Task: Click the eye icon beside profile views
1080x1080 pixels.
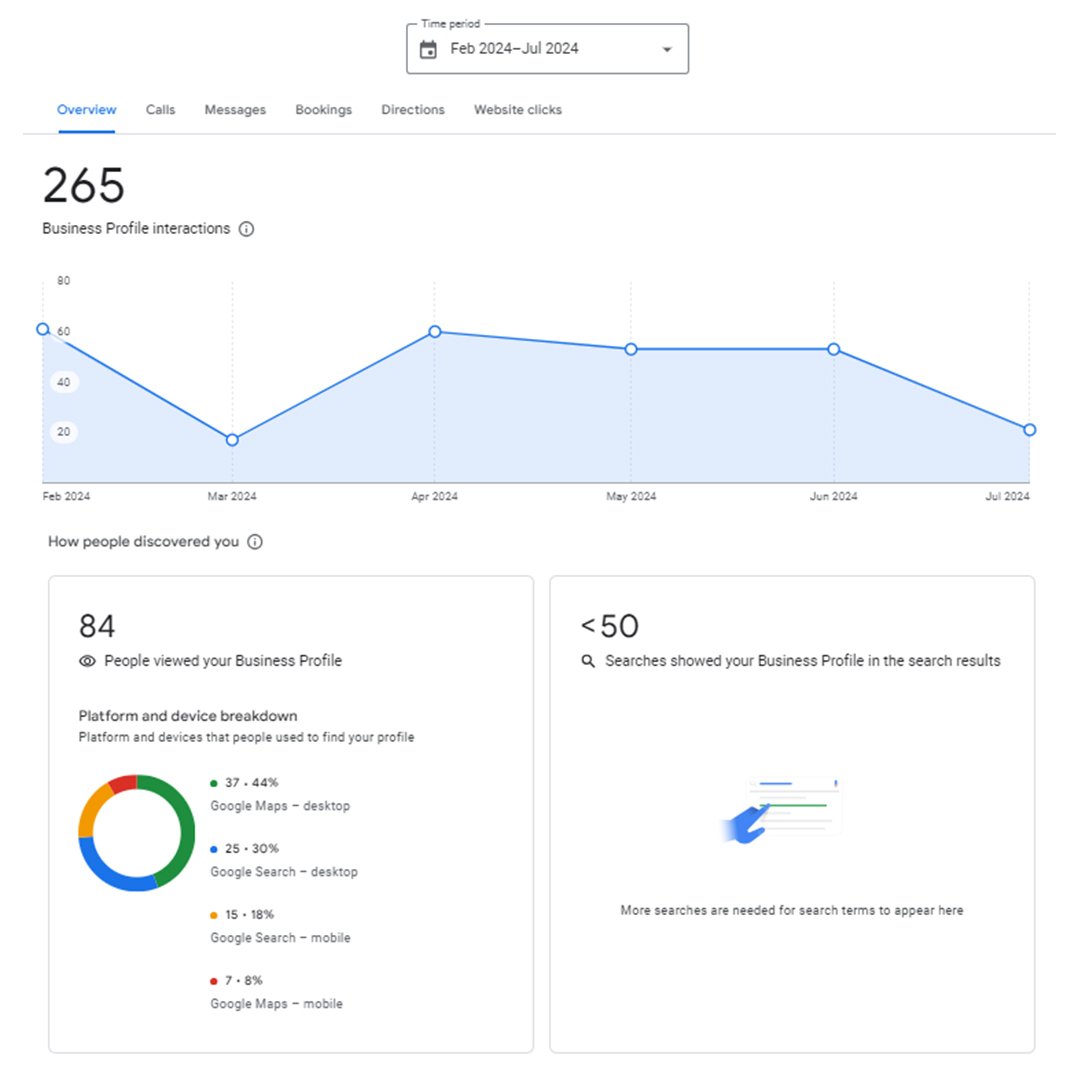Action: tap(87, 661)
